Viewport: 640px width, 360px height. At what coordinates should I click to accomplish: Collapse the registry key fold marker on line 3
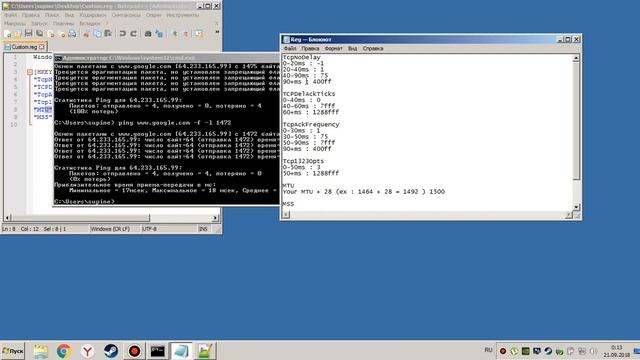pos(30,72)
